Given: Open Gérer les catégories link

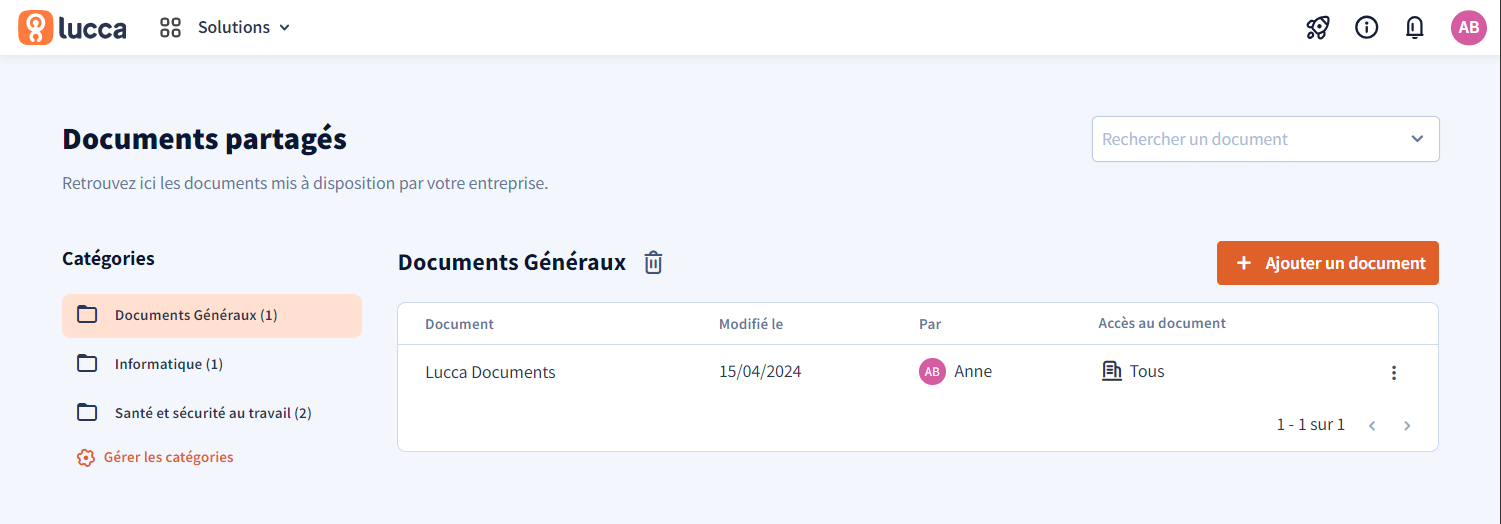Looking at the screenshot, I should point(169,457).
